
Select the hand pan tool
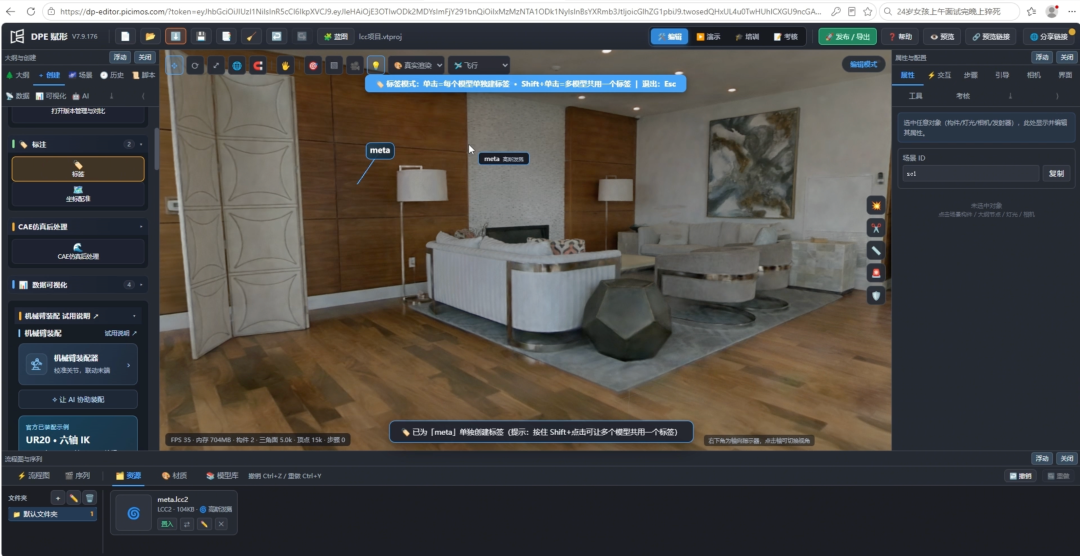pyautogui.click(x=285, y=65)
